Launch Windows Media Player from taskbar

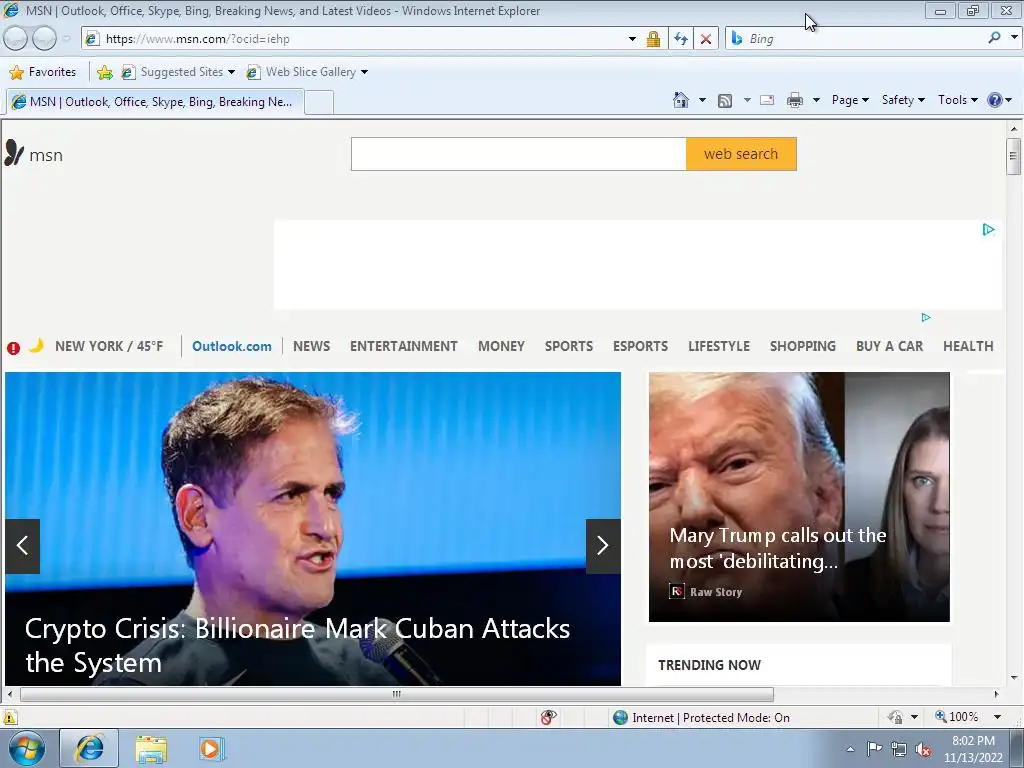211,749
